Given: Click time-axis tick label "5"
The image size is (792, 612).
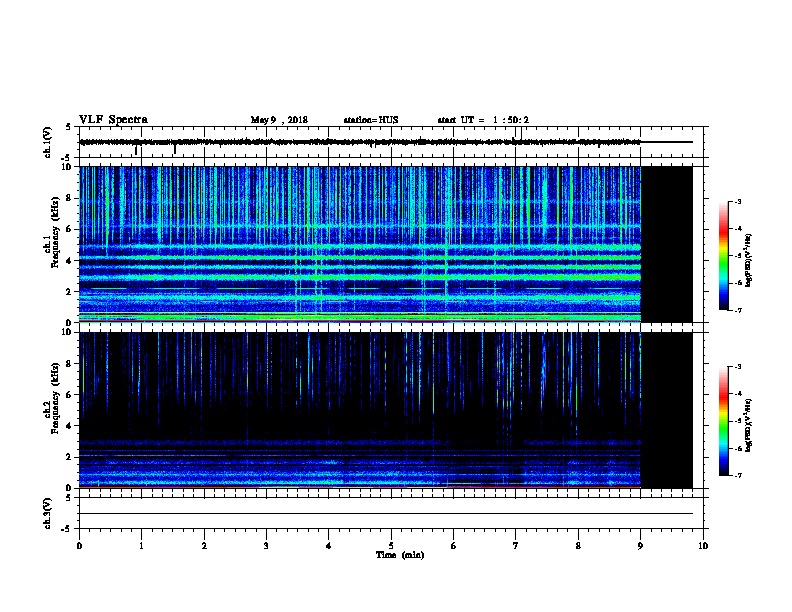Looking at the screenshot, I should tap(391, 546).
